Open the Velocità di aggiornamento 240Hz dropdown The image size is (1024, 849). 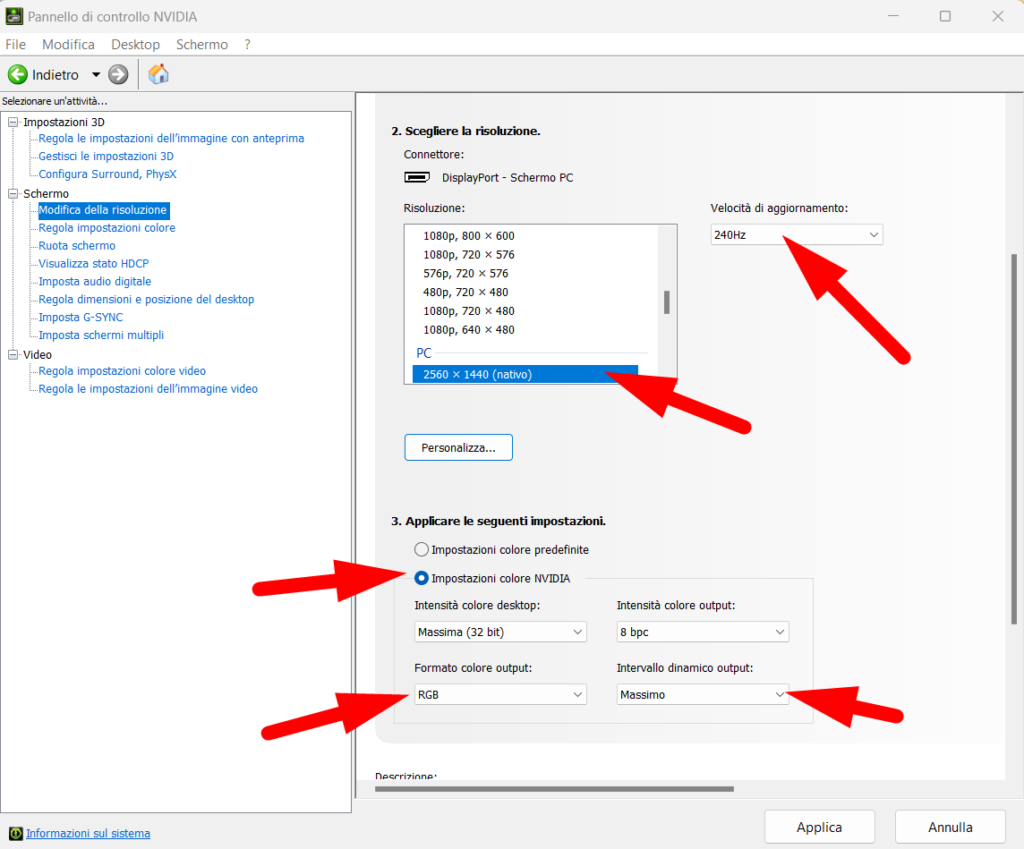797,234
